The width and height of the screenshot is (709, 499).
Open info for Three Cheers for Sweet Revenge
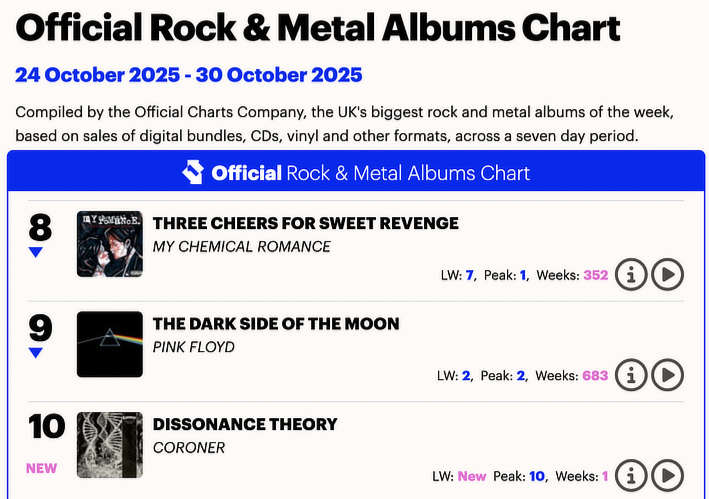click(631, 274)
